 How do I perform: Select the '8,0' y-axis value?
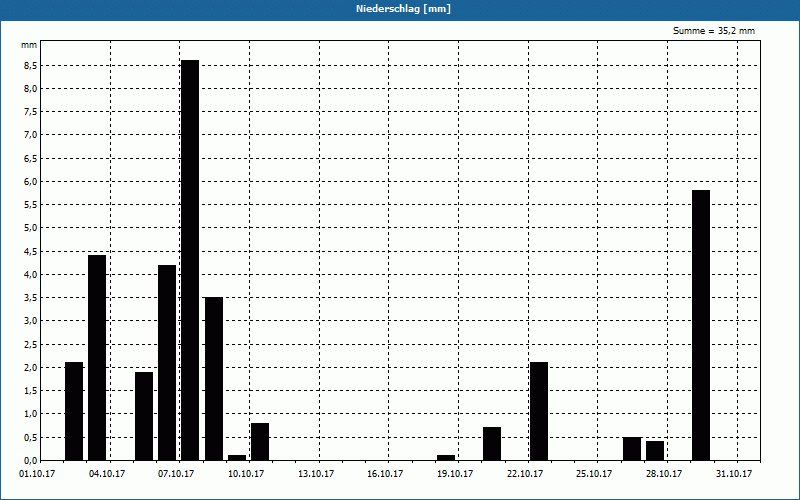31,89
